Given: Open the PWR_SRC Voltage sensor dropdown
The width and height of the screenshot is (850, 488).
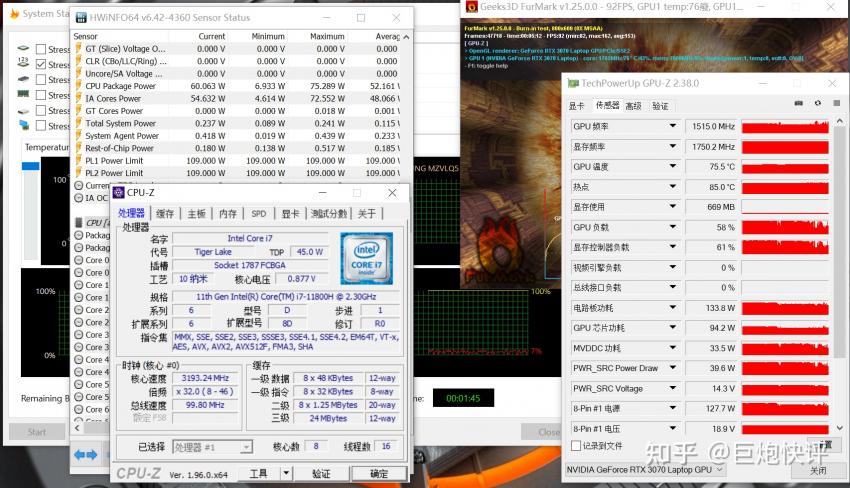Looking at the screenshot, I should 673,388.
